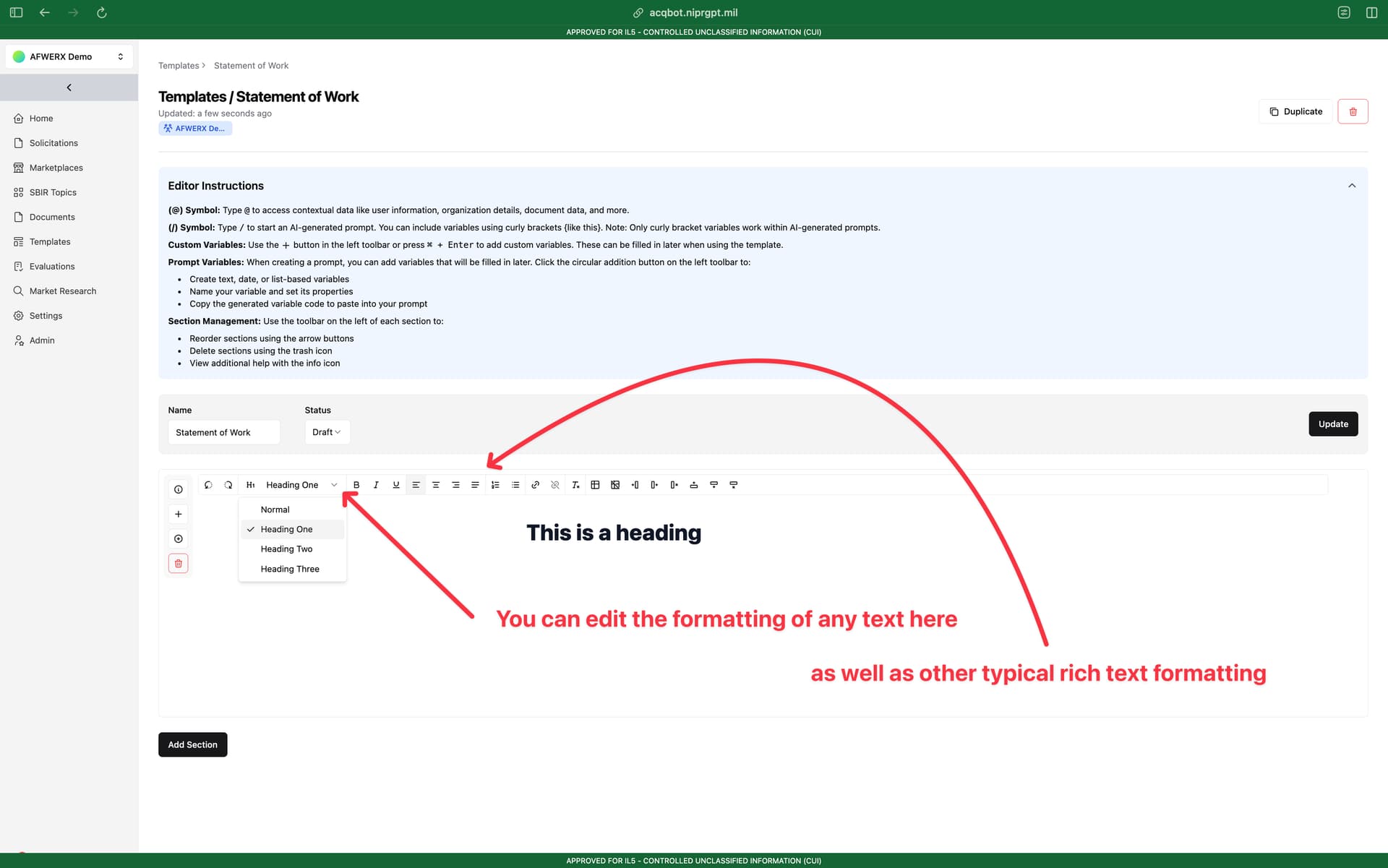
Task: Click the redo icon in editor toolbar
Action: coord(228,485)
